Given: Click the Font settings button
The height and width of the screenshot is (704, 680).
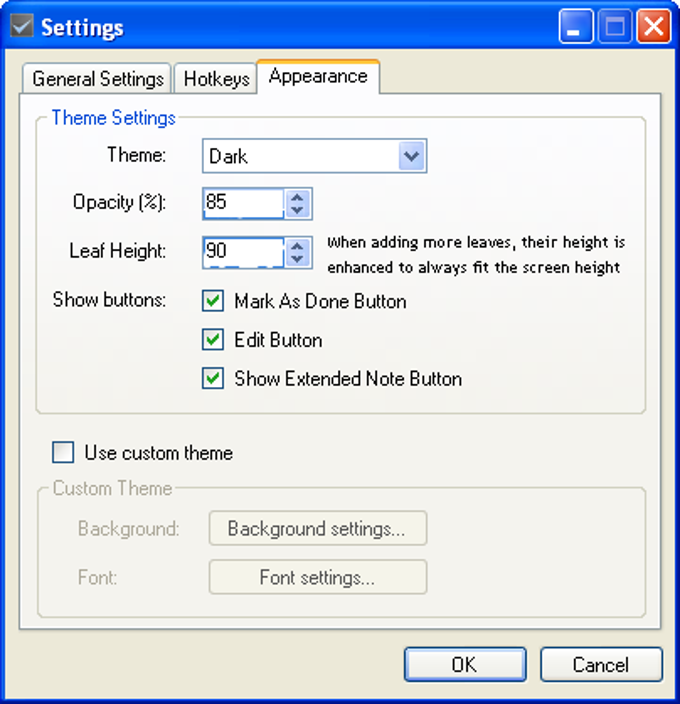Looking at the screenshot, I should pyautogui.click(x=317, y=577).
